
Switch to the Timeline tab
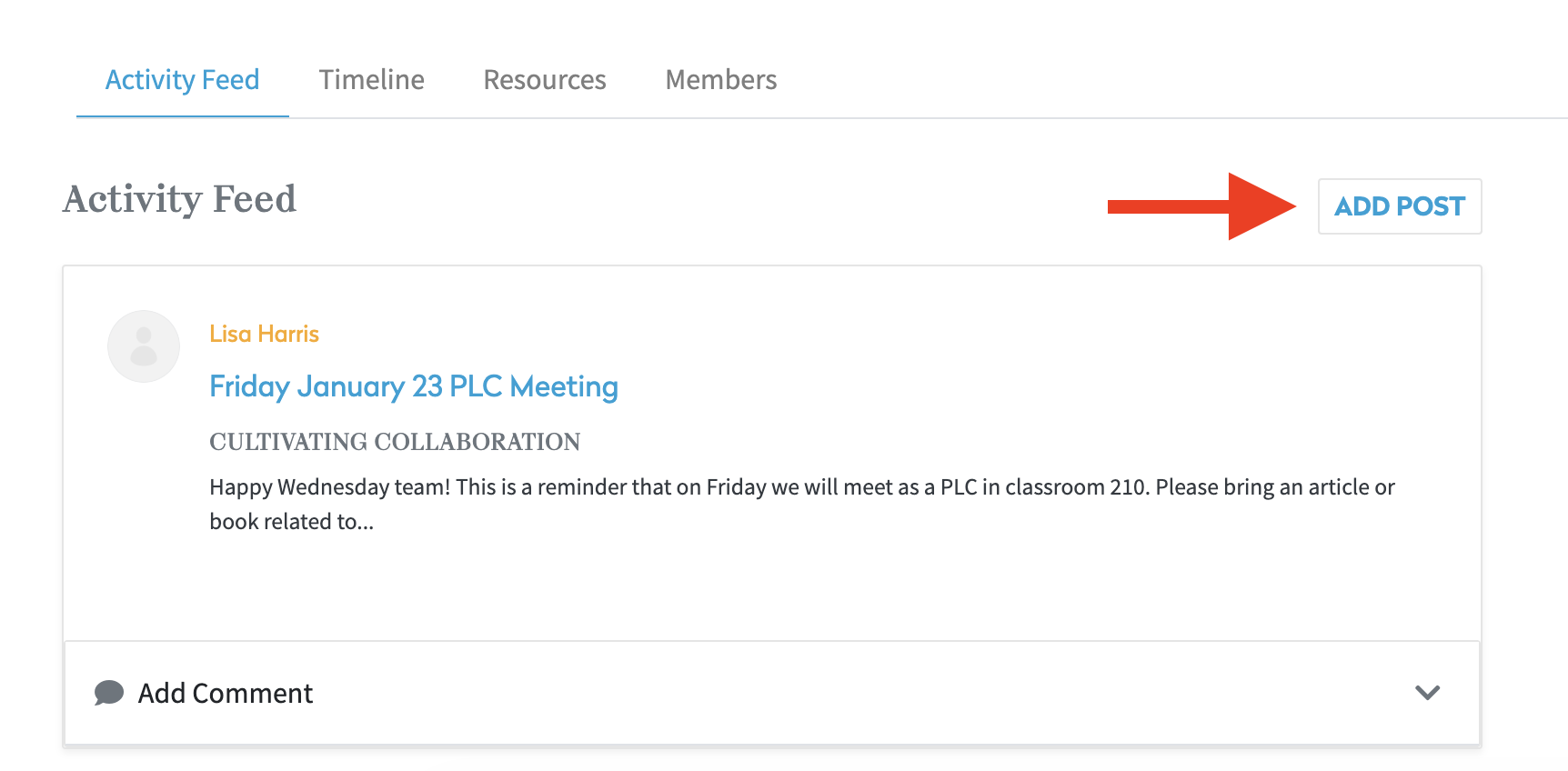[371, 80]
